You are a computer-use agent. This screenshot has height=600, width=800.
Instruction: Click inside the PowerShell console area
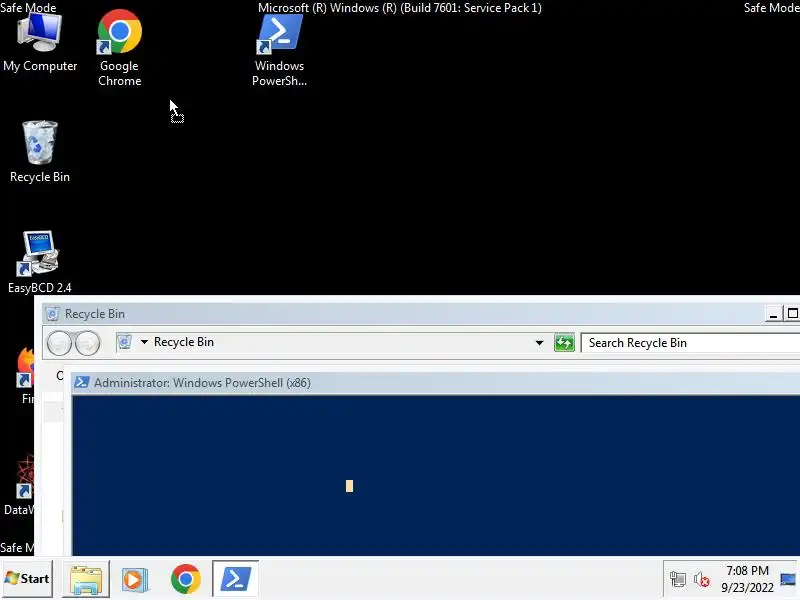tap(436, 474)
